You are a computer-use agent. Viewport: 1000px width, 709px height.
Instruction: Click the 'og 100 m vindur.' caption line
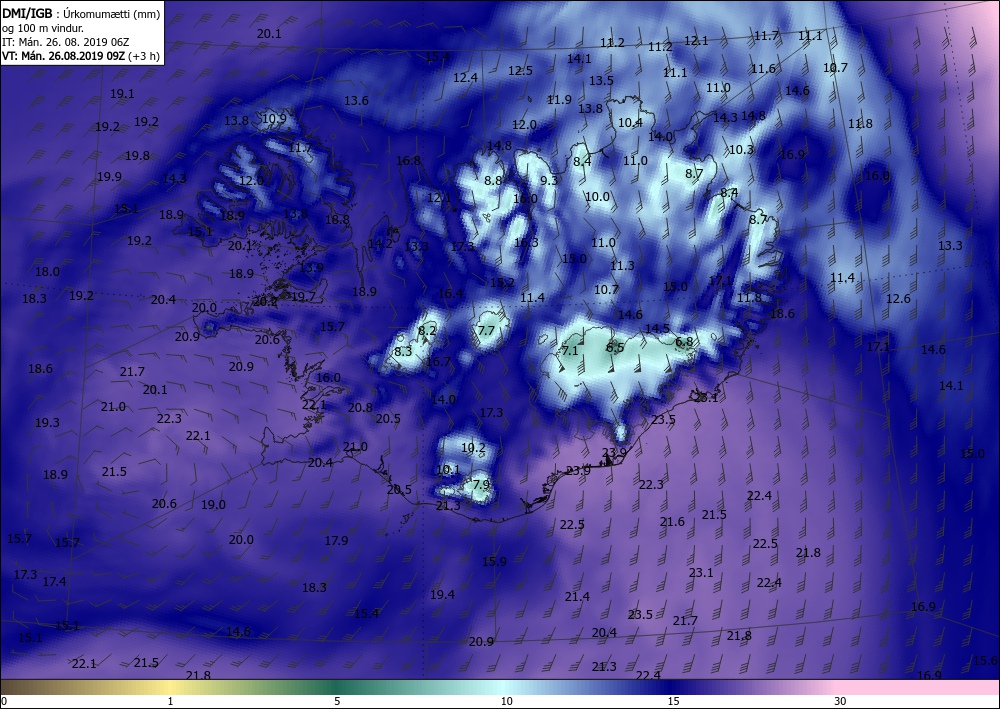[43, 28]
